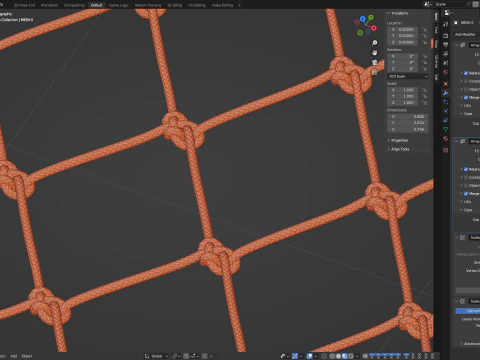480x360 pixels.
Task: Open the Render properties tab icon
Action: (x=446, y=36)
